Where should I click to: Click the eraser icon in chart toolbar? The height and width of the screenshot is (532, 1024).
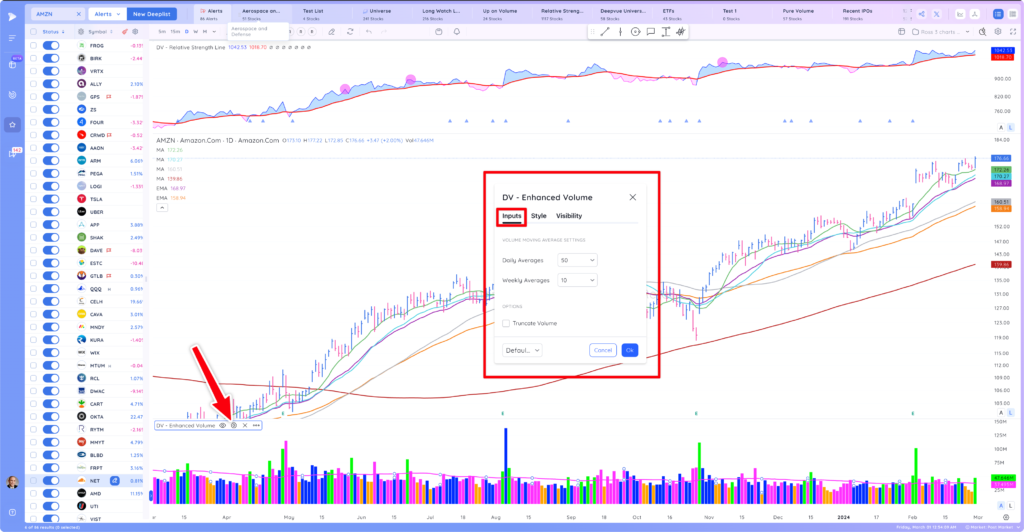[x=332, y=31]
